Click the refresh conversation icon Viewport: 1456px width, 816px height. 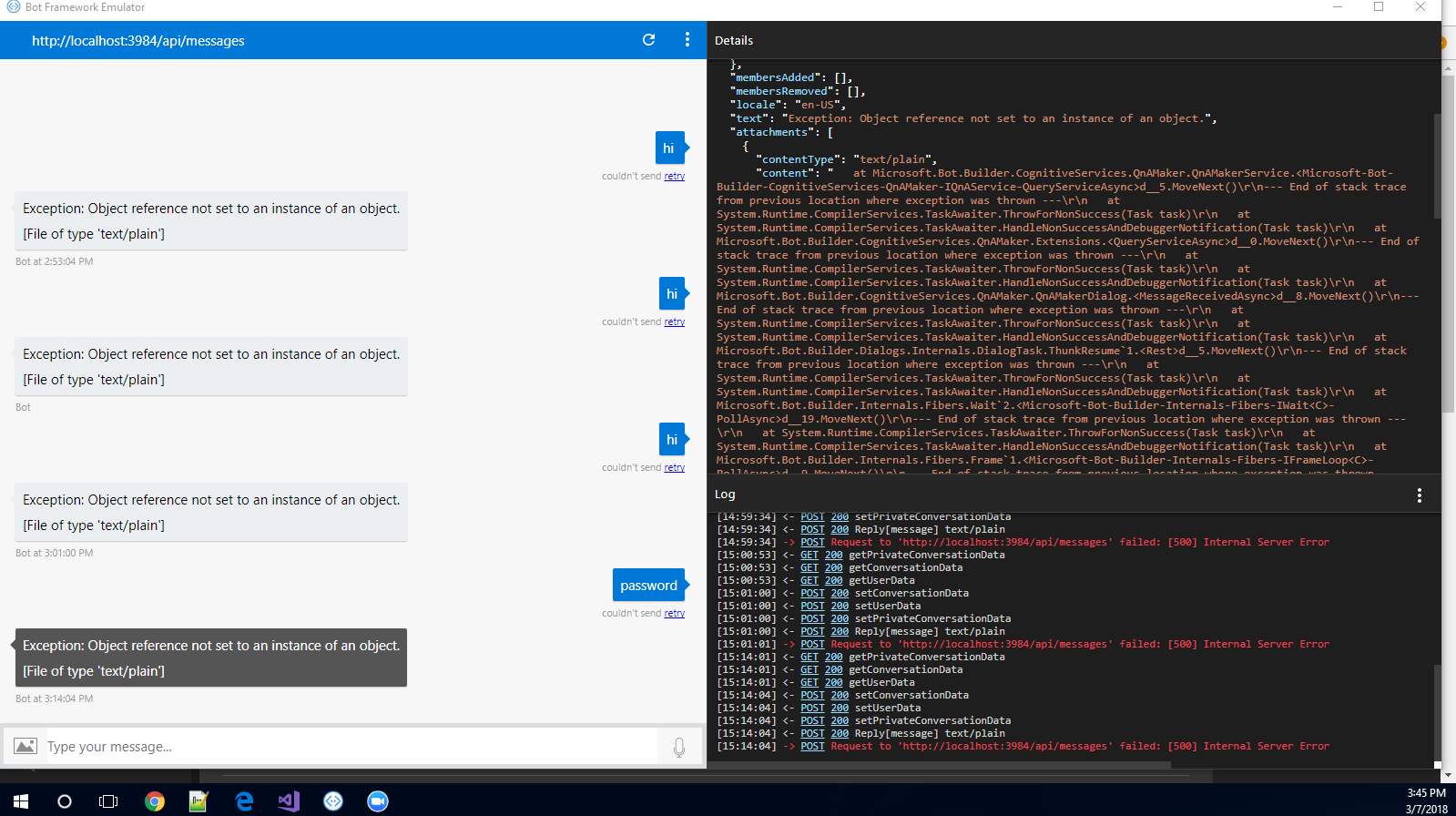pyautogui.click(x=648, y=40)
